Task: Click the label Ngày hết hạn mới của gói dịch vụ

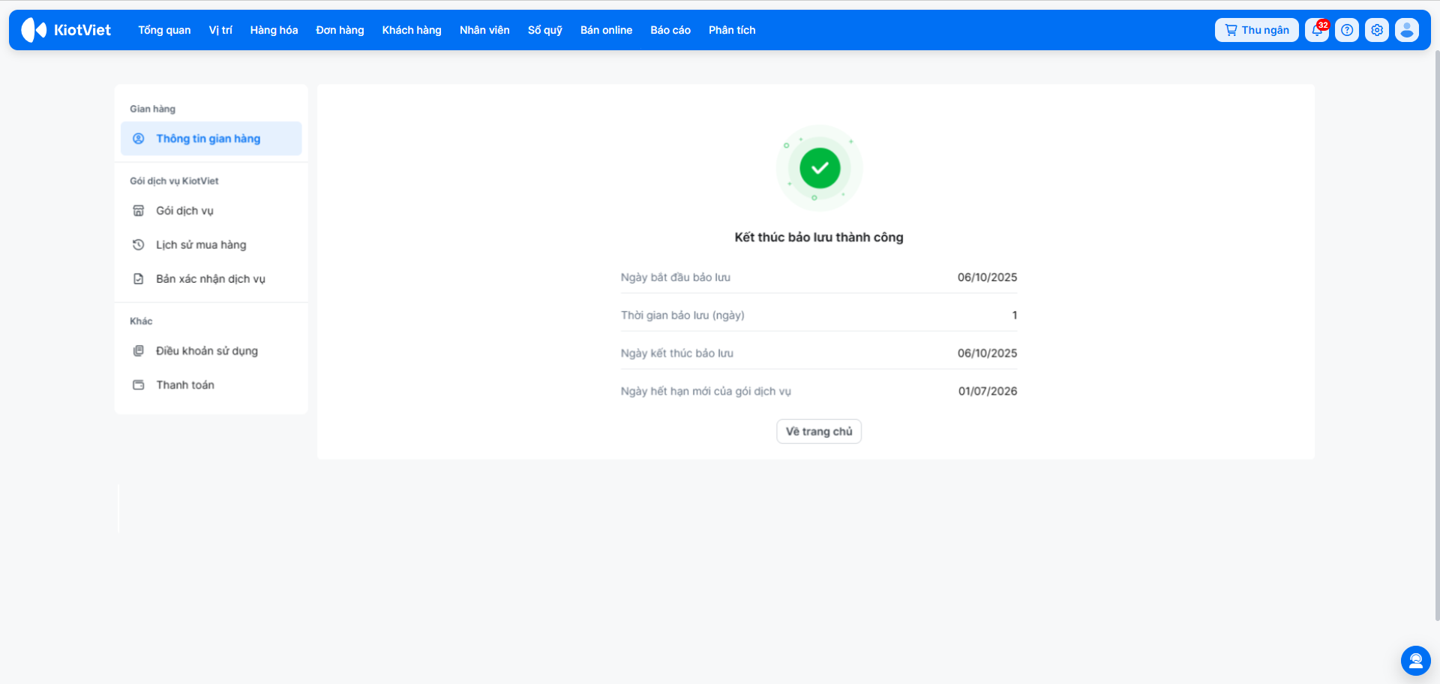Action: (706, 391)
